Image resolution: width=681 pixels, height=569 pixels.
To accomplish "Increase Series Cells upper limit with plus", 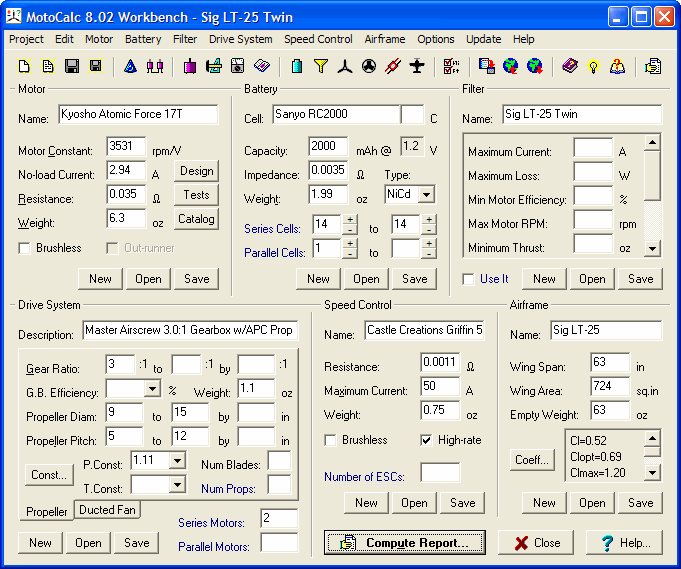I will point(429,219).
